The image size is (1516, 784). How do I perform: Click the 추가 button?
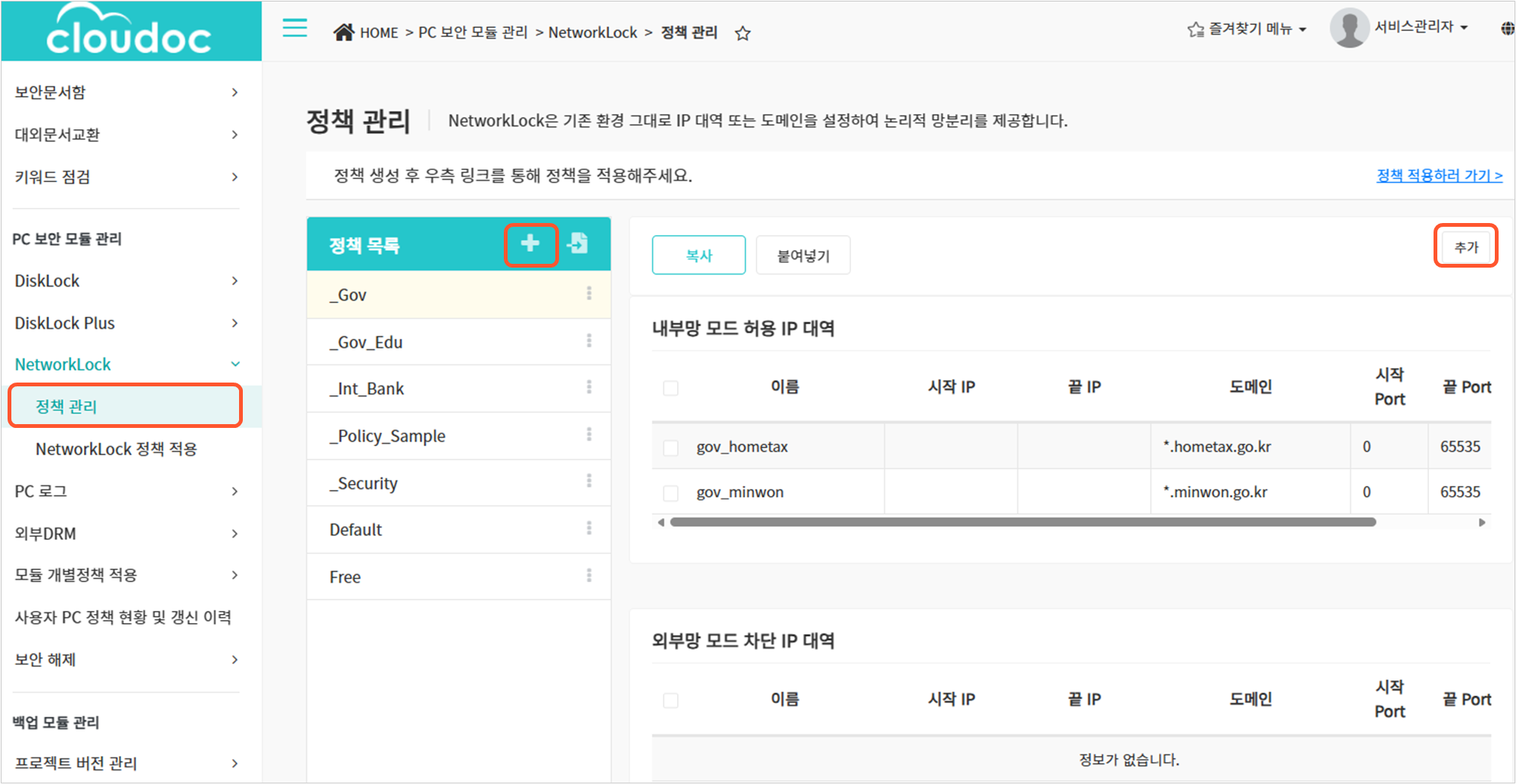(x=1465, y=246)
